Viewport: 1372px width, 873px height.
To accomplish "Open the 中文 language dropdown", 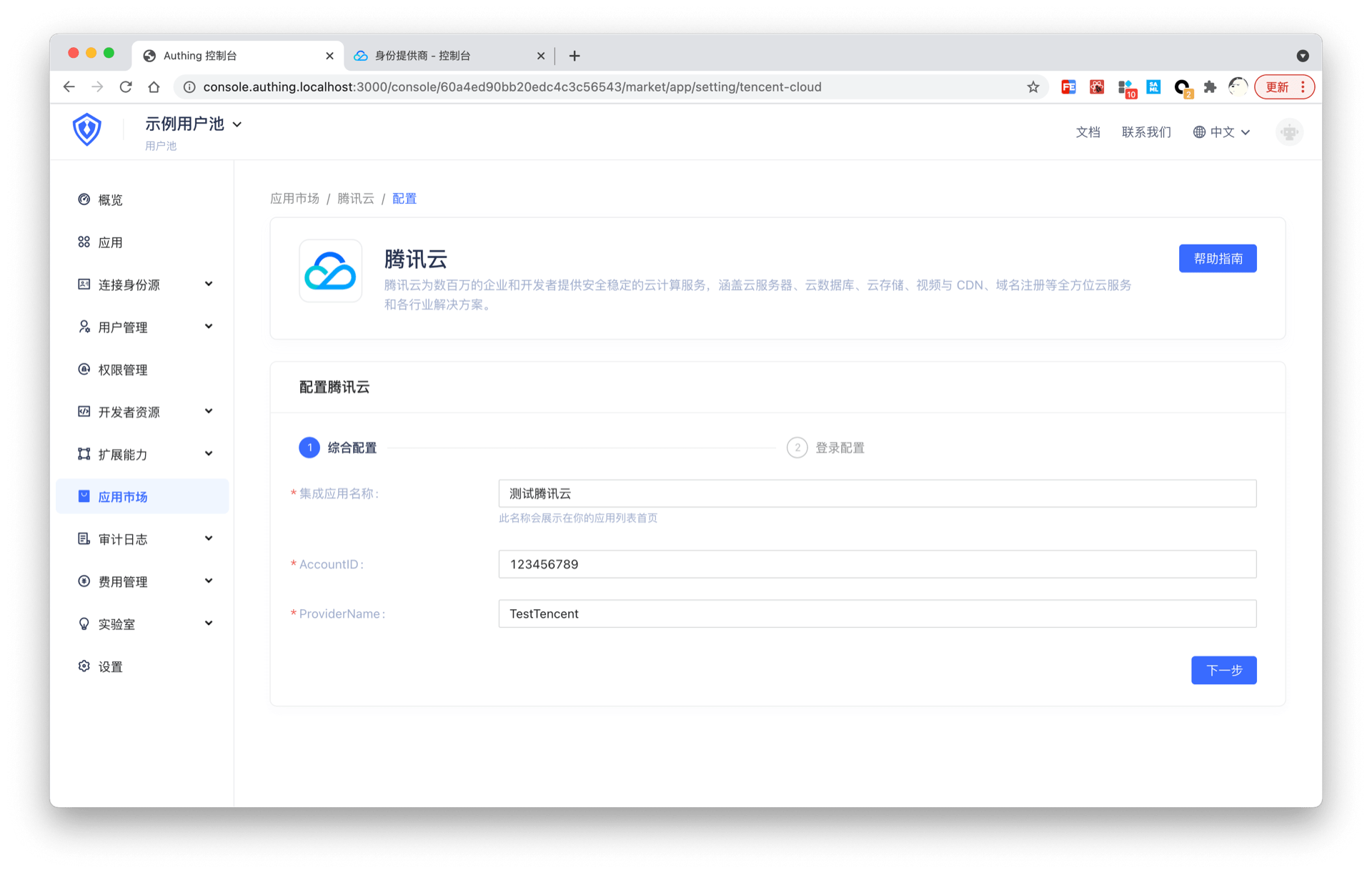I will (1221, 132).
